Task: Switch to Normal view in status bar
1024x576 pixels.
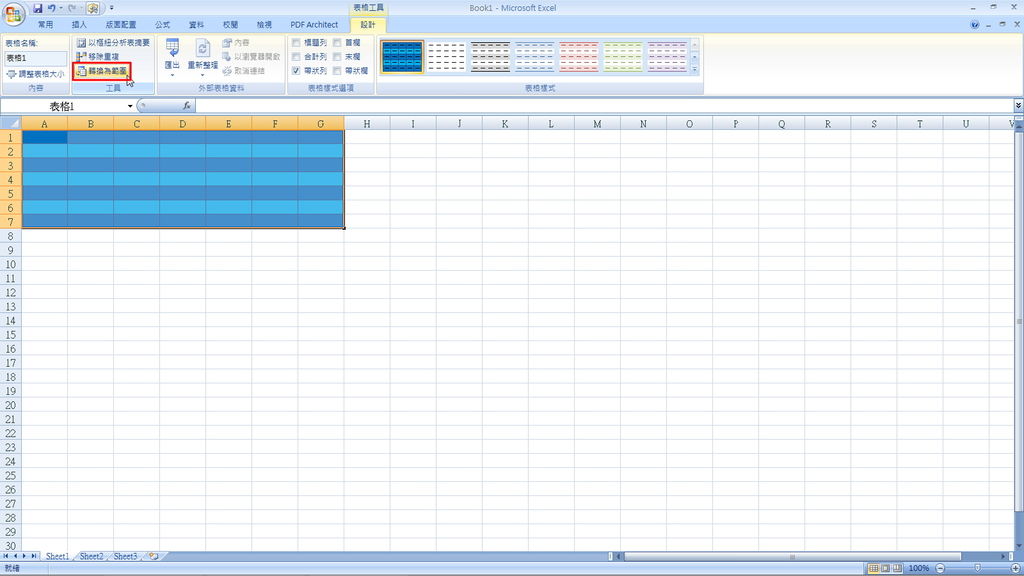Action: pos(873,568)
